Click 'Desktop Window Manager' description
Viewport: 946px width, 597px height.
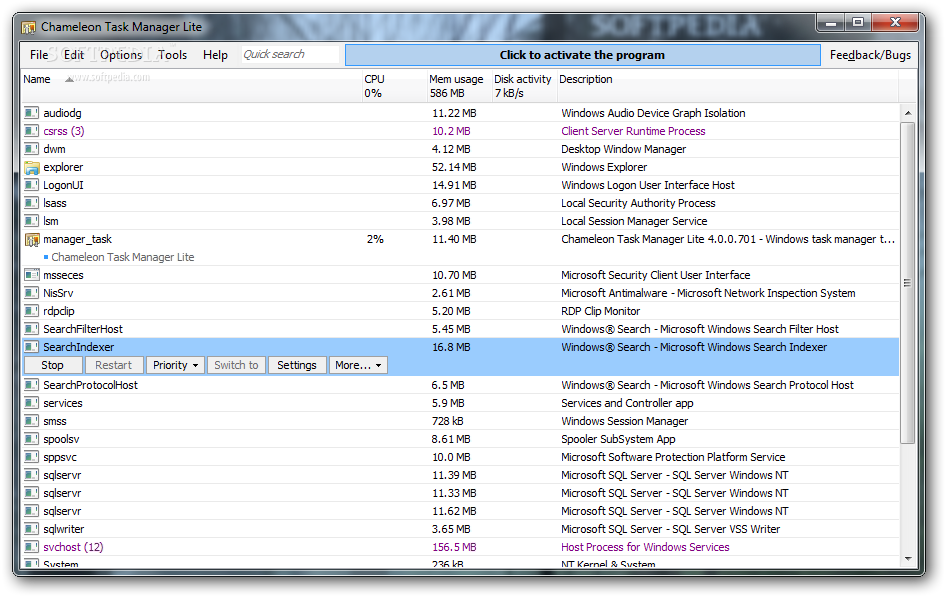pyautogui.click(x=623, y=149)
